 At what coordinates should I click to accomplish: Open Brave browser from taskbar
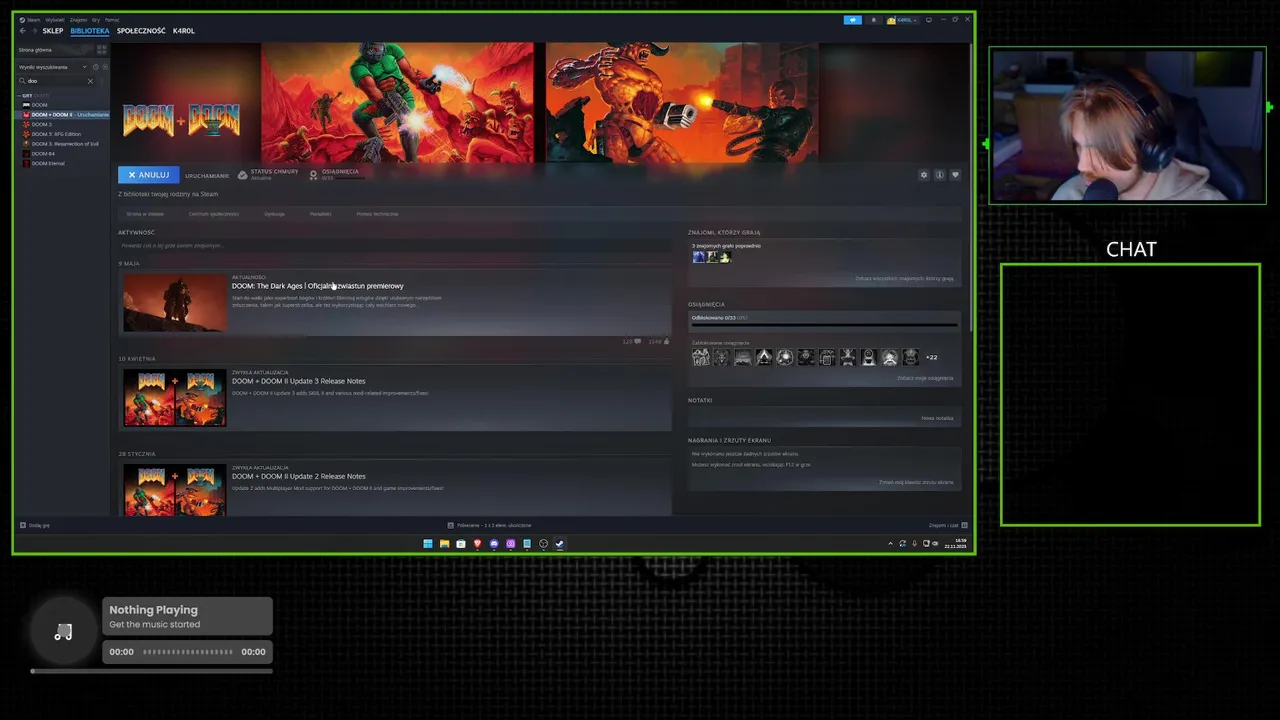[477, 544]
